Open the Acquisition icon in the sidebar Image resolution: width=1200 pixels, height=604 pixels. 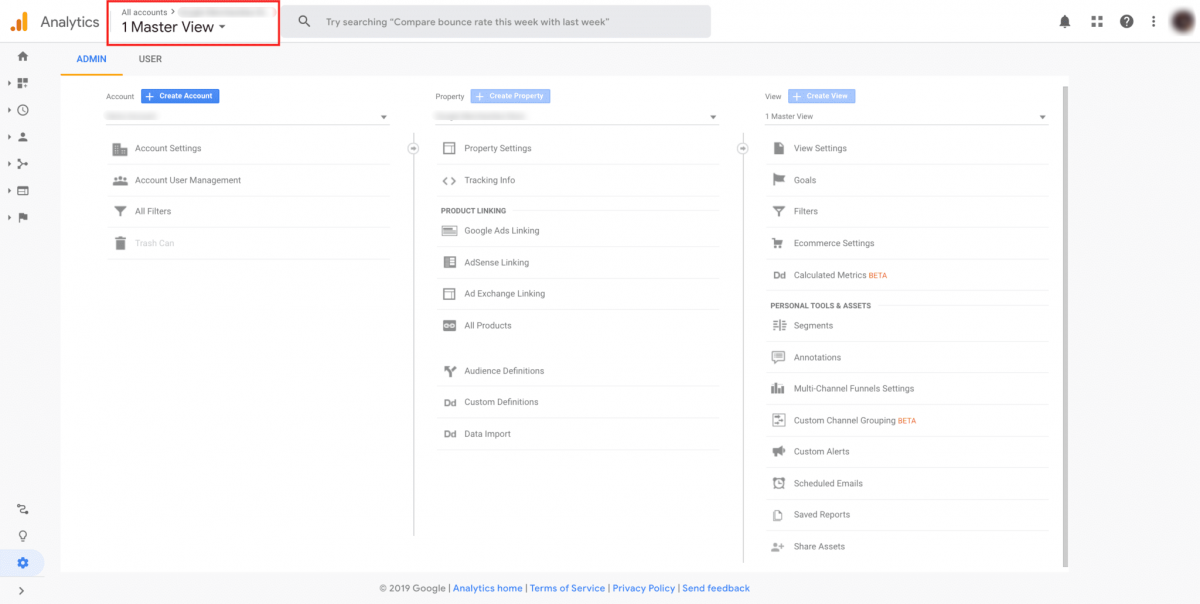(23, 163)
